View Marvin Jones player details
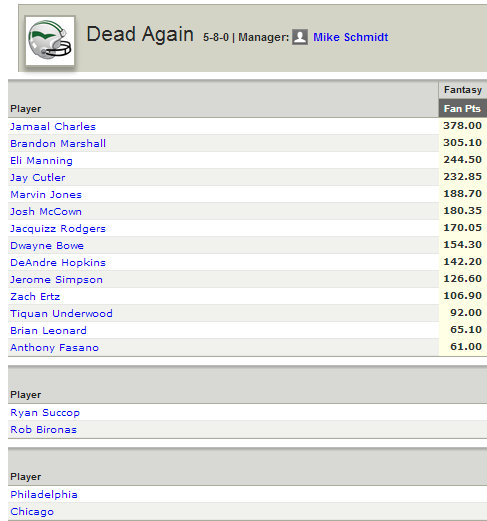The image size is (487, 521). [46, 195]
